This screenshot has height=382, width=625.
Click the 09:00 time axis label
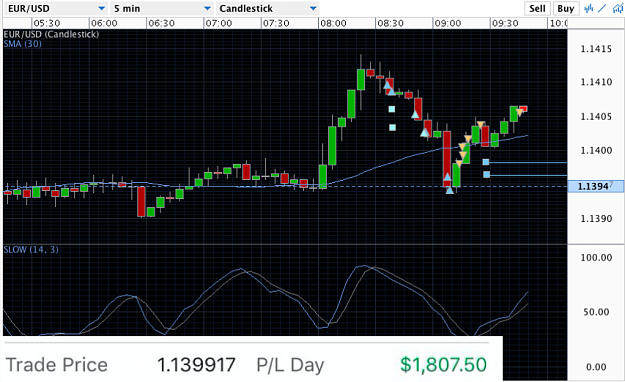(x=448, y=24)
